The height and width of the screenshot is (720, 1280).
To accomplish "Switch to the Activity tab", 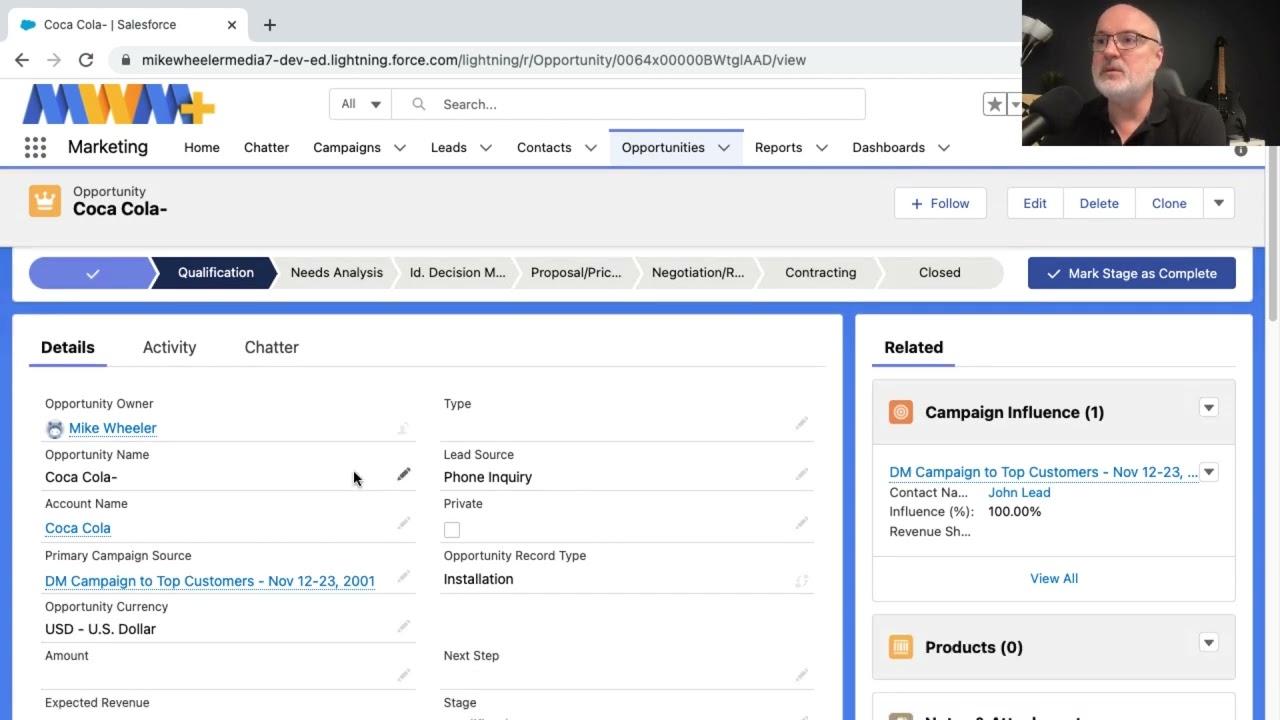I will tap(169, 347).
